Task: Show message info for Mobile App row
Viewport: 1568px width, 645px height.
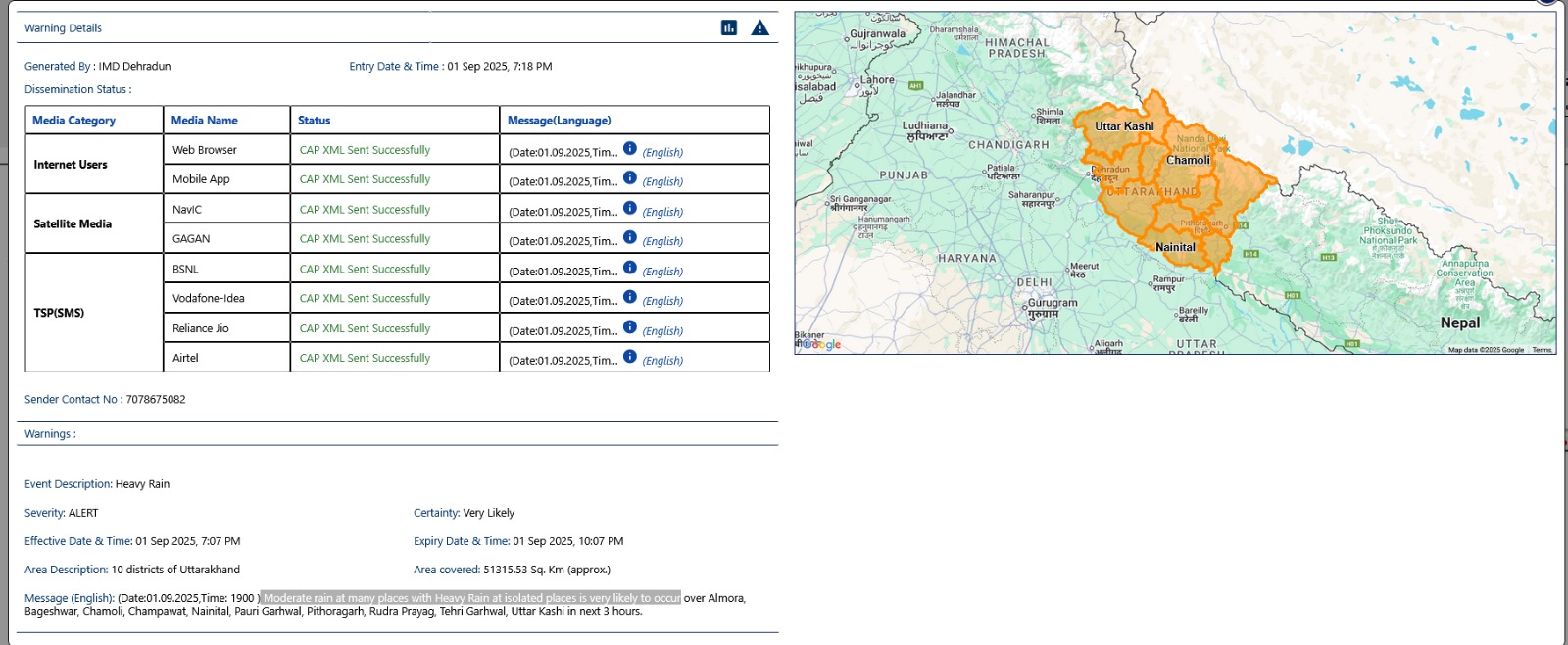Action: click(x=630, y=177)
